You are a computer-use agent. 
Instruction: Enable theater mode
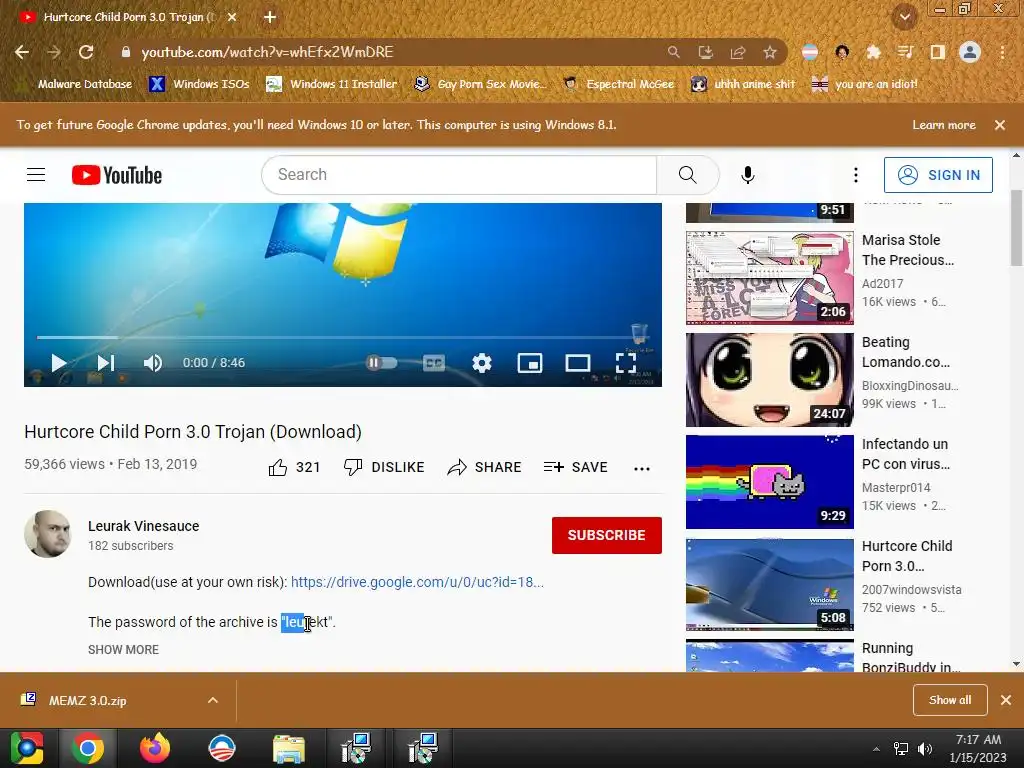pos(578,362)
